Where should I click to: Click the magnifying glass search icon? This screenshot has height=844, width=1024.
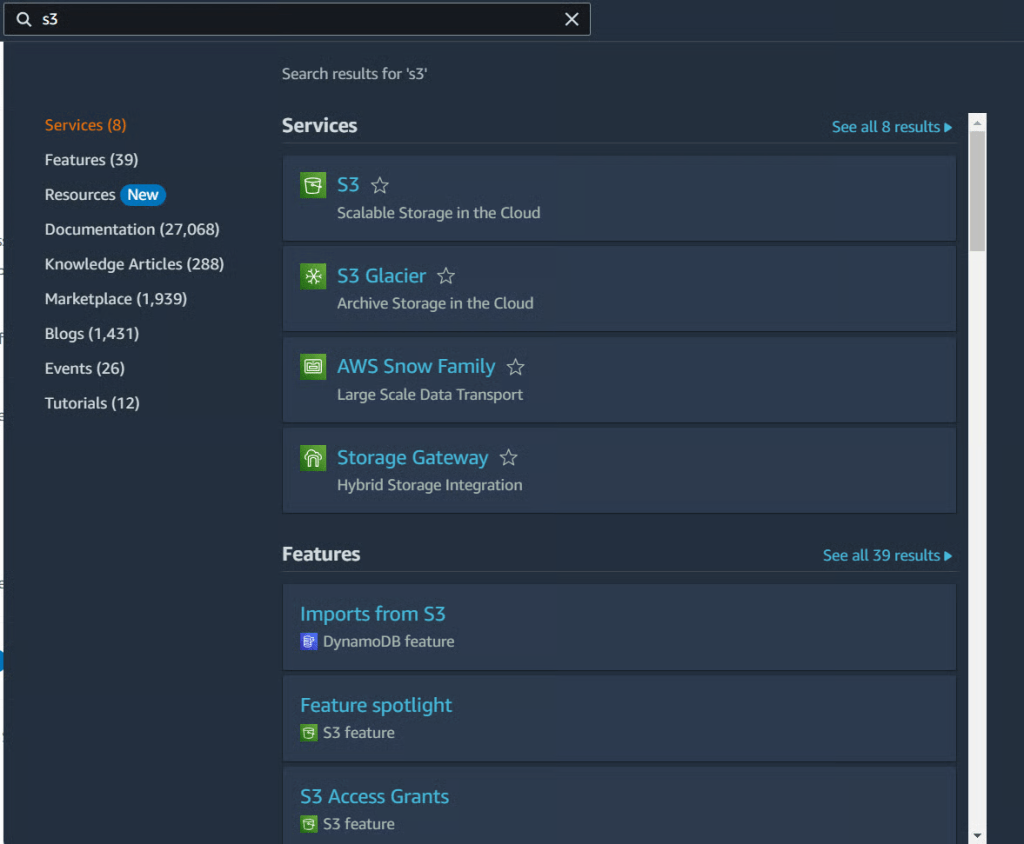pyautogui.click(x=24, y=19)
